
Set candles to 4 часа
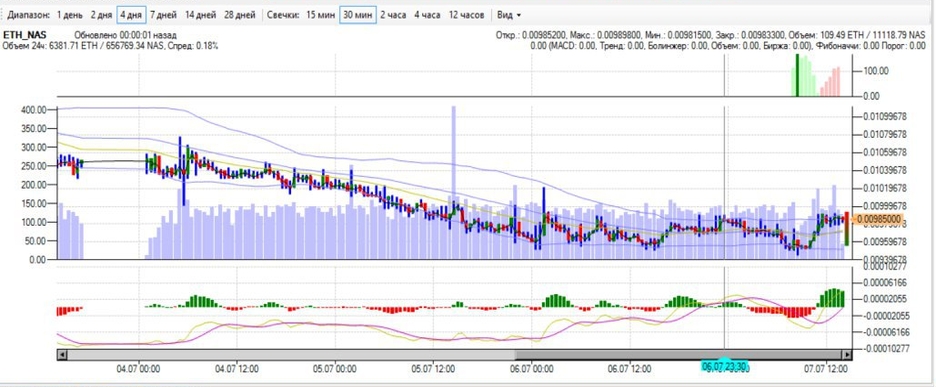[427, 15]
